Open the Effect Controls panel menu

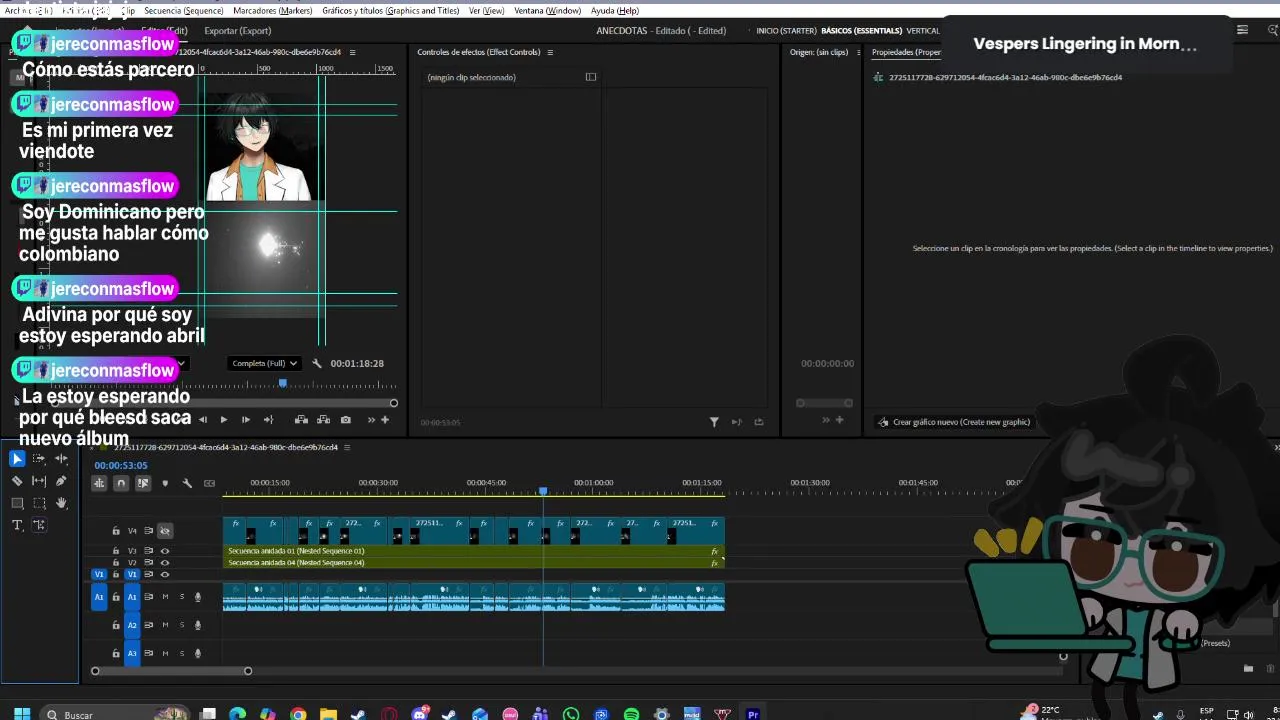click(550, 52)
